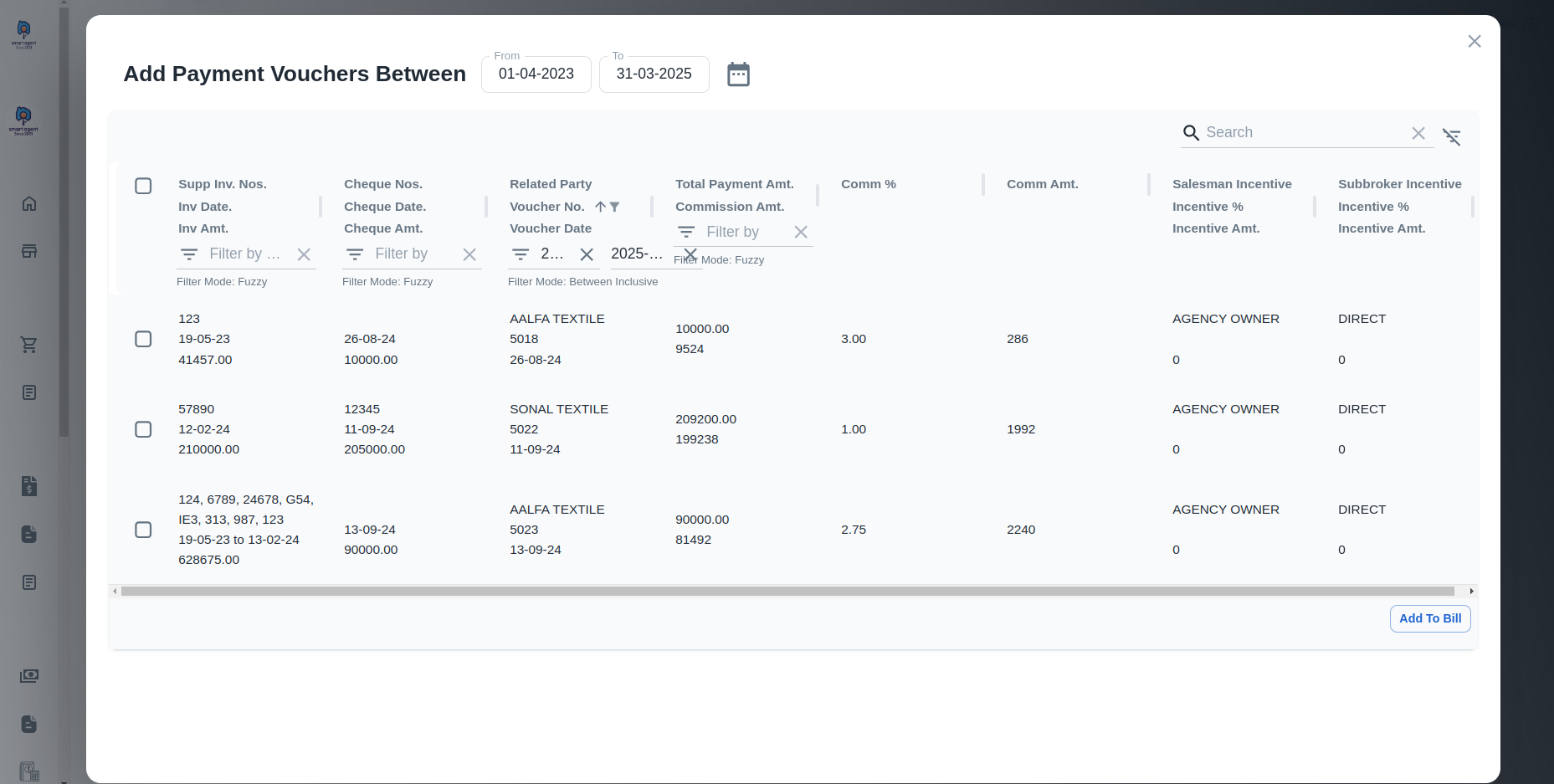Clear the Total Payment Amt. filter

801,233
